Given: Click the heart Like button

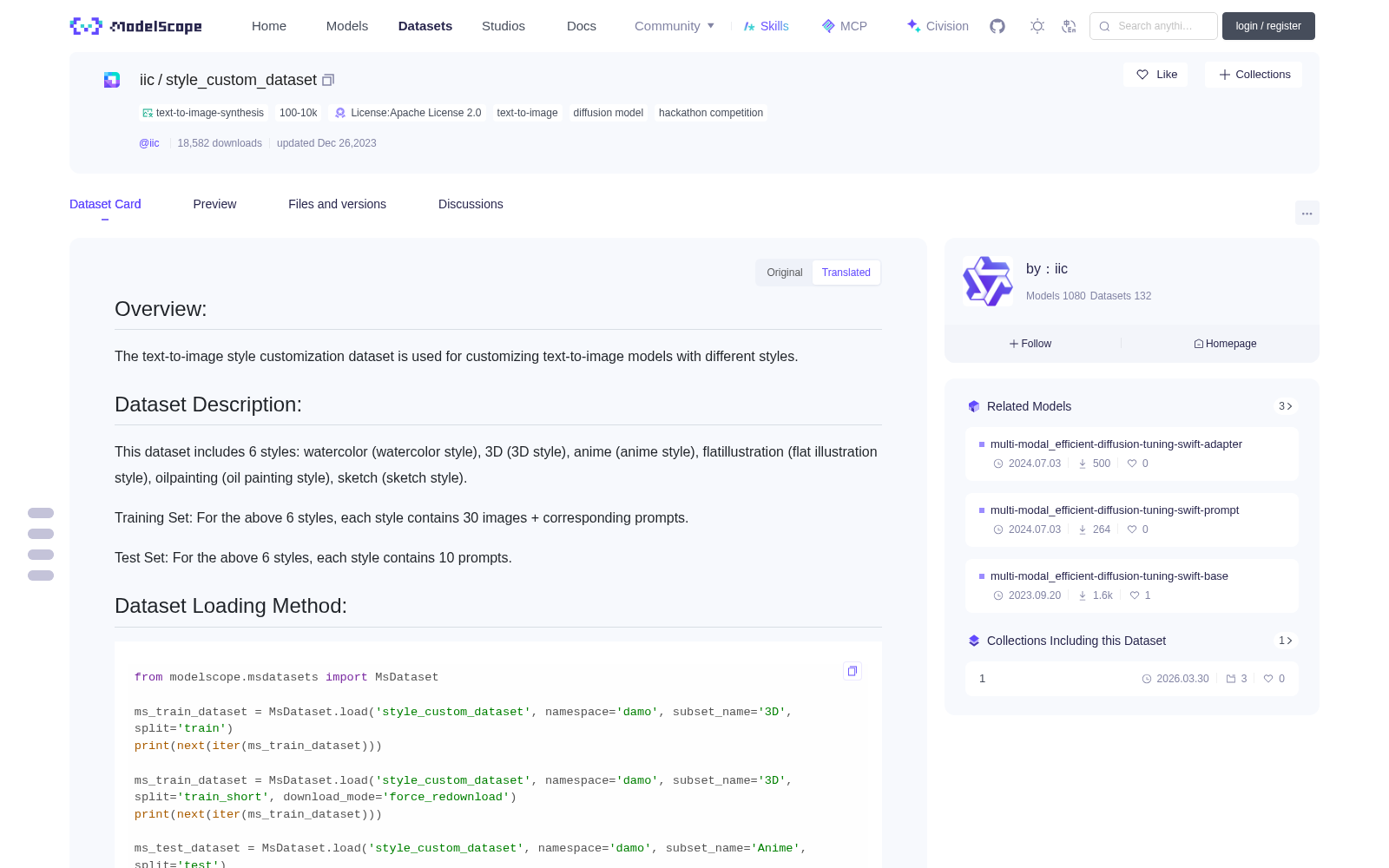Looking at the screenshot, I should (x=1156, y=75).
